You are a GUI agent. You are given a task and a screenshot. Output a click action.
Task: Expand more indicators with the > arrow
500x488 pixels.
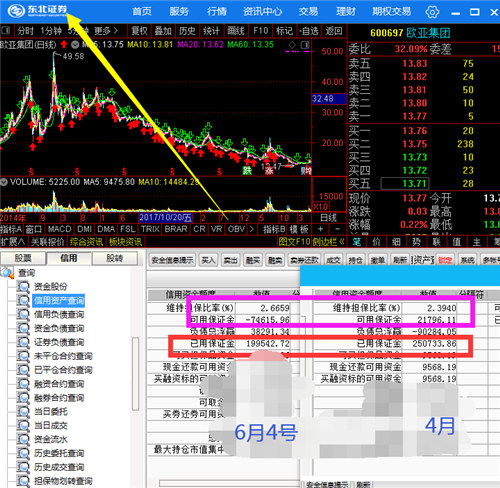point(251,229)
